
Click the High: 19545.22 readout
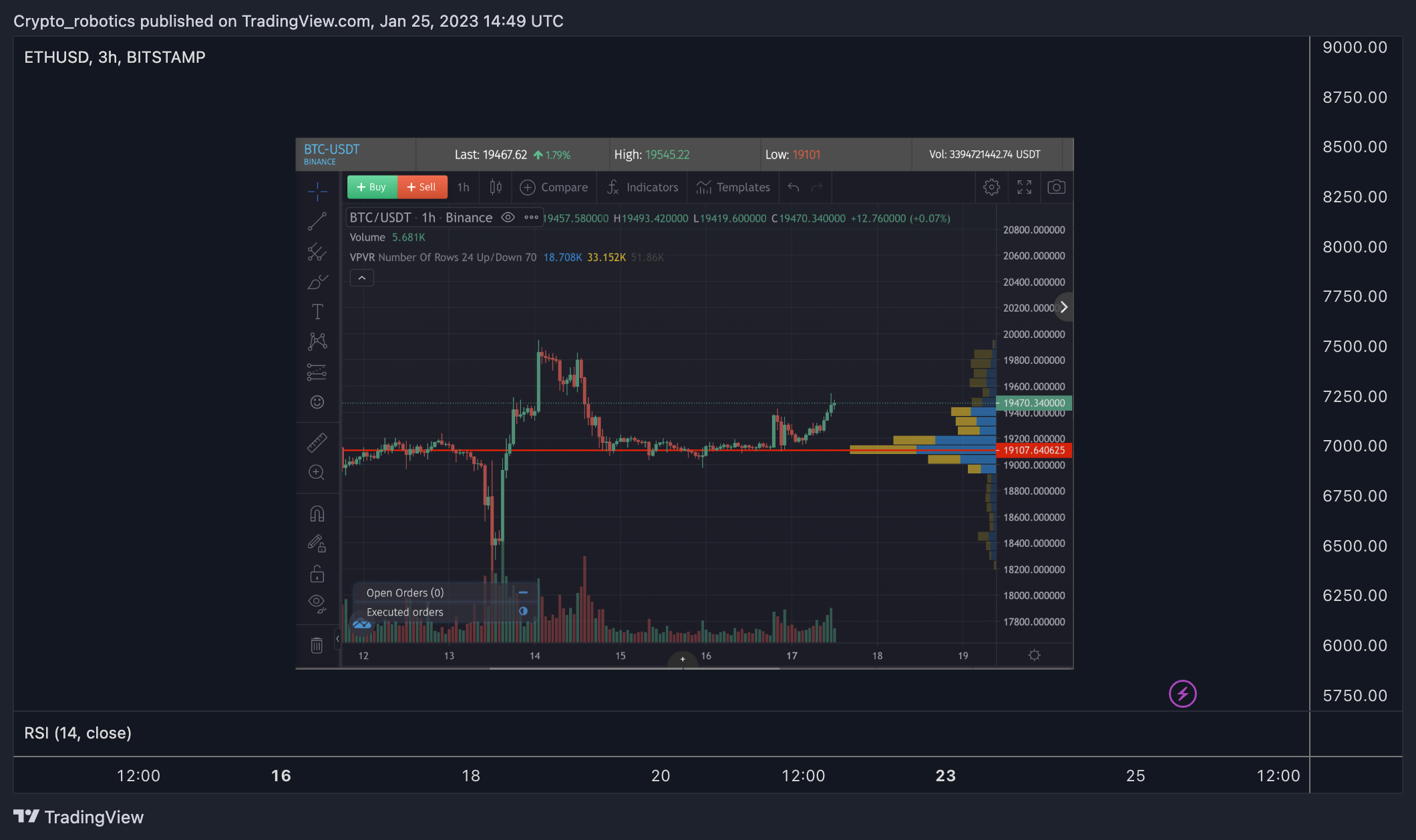click(x=652, y=155)
